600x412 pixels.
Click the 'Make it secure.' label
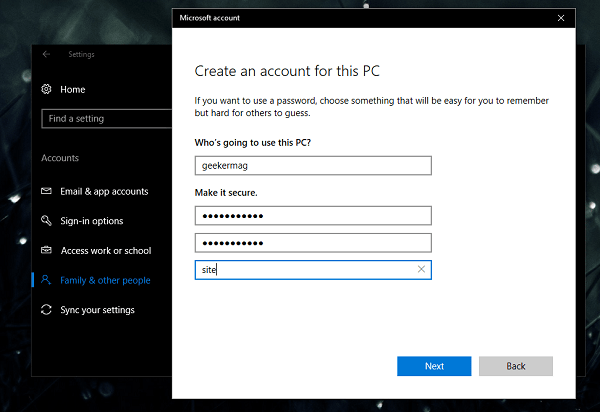[x=226, y=192]
